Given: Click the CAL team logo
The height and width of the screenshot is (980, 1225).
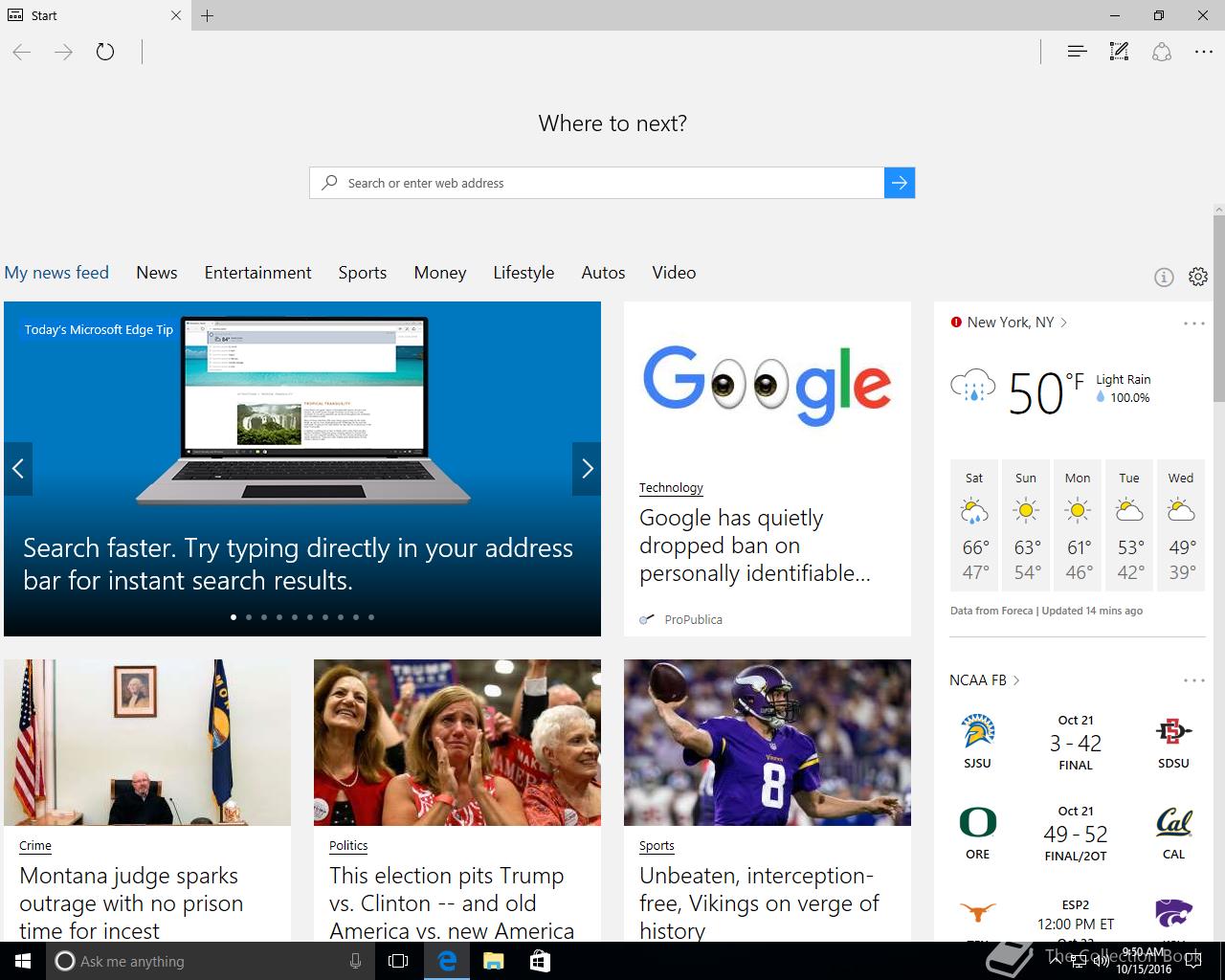Looking at the screenshot, I should pyautogui.click(x=1173, y=823).
